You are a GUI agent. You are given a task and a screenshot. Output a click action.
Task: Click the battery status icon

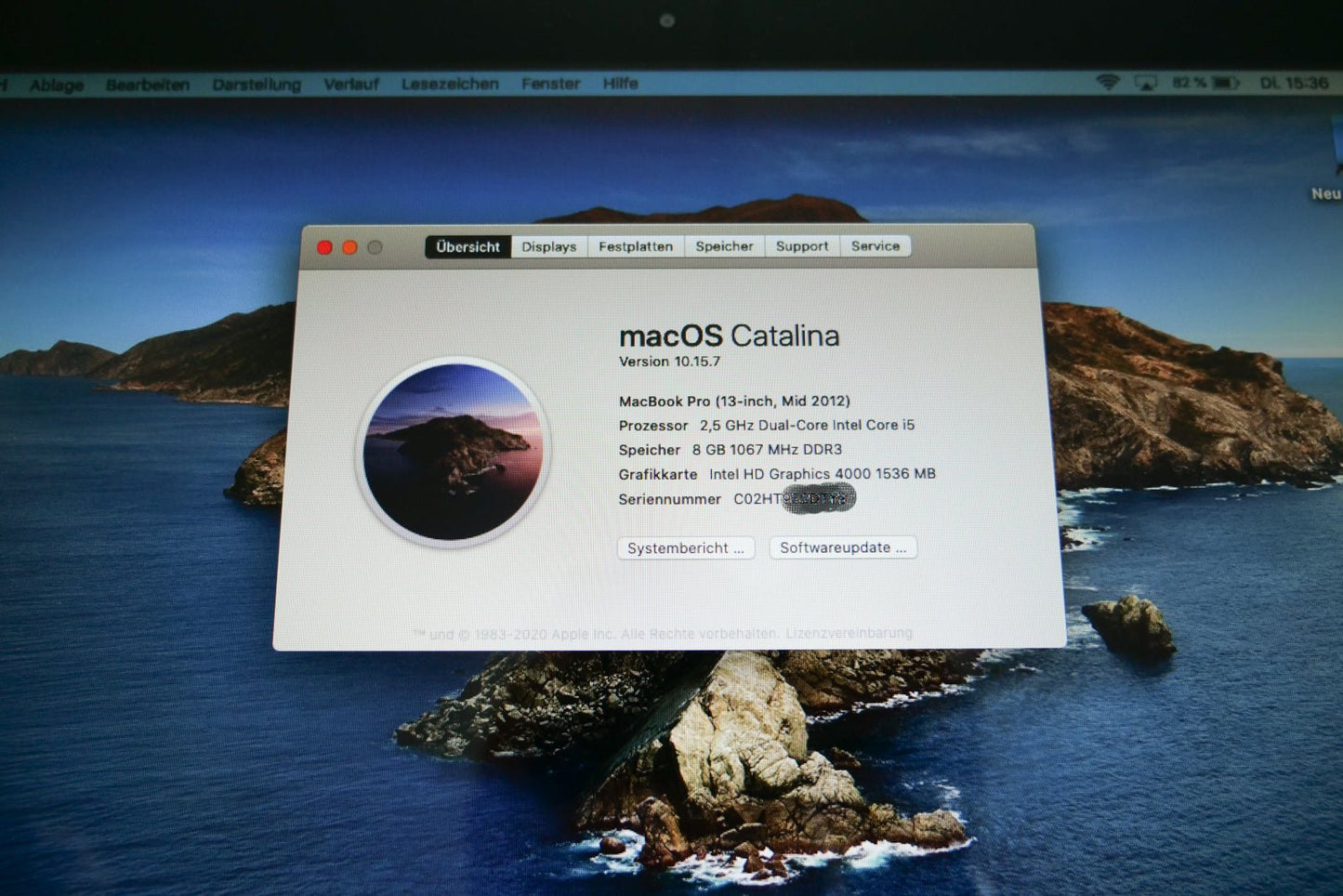pyautogui.click(x=1227, y=83)
